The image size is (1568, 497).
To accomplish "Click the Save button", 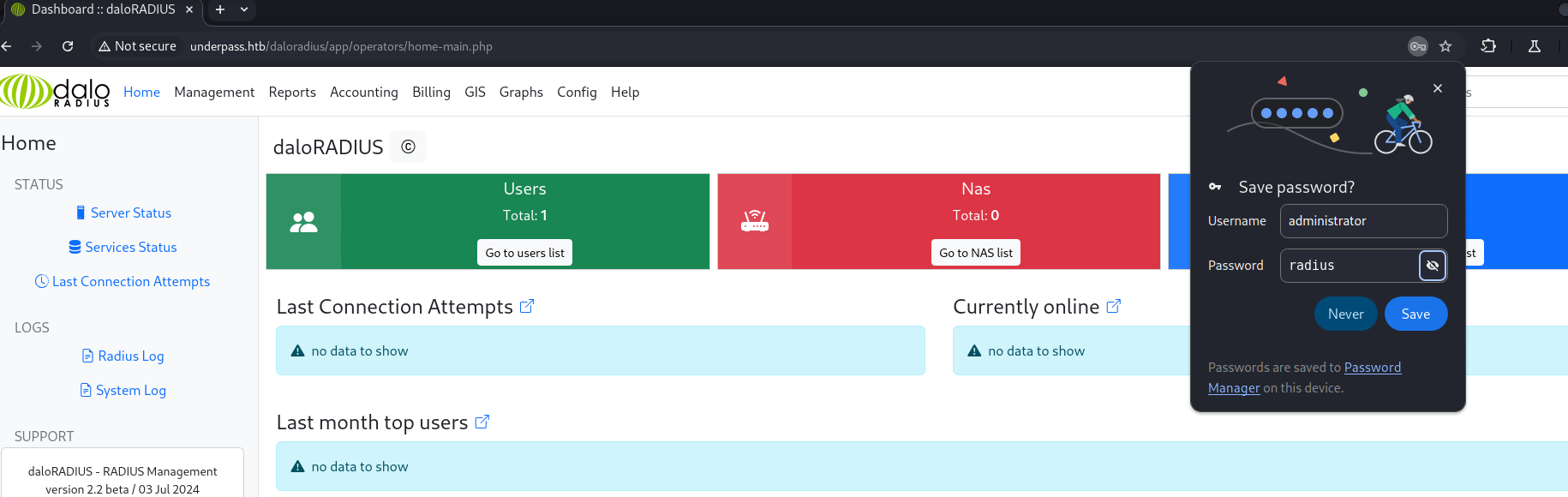I will [x=1415, y=314].
